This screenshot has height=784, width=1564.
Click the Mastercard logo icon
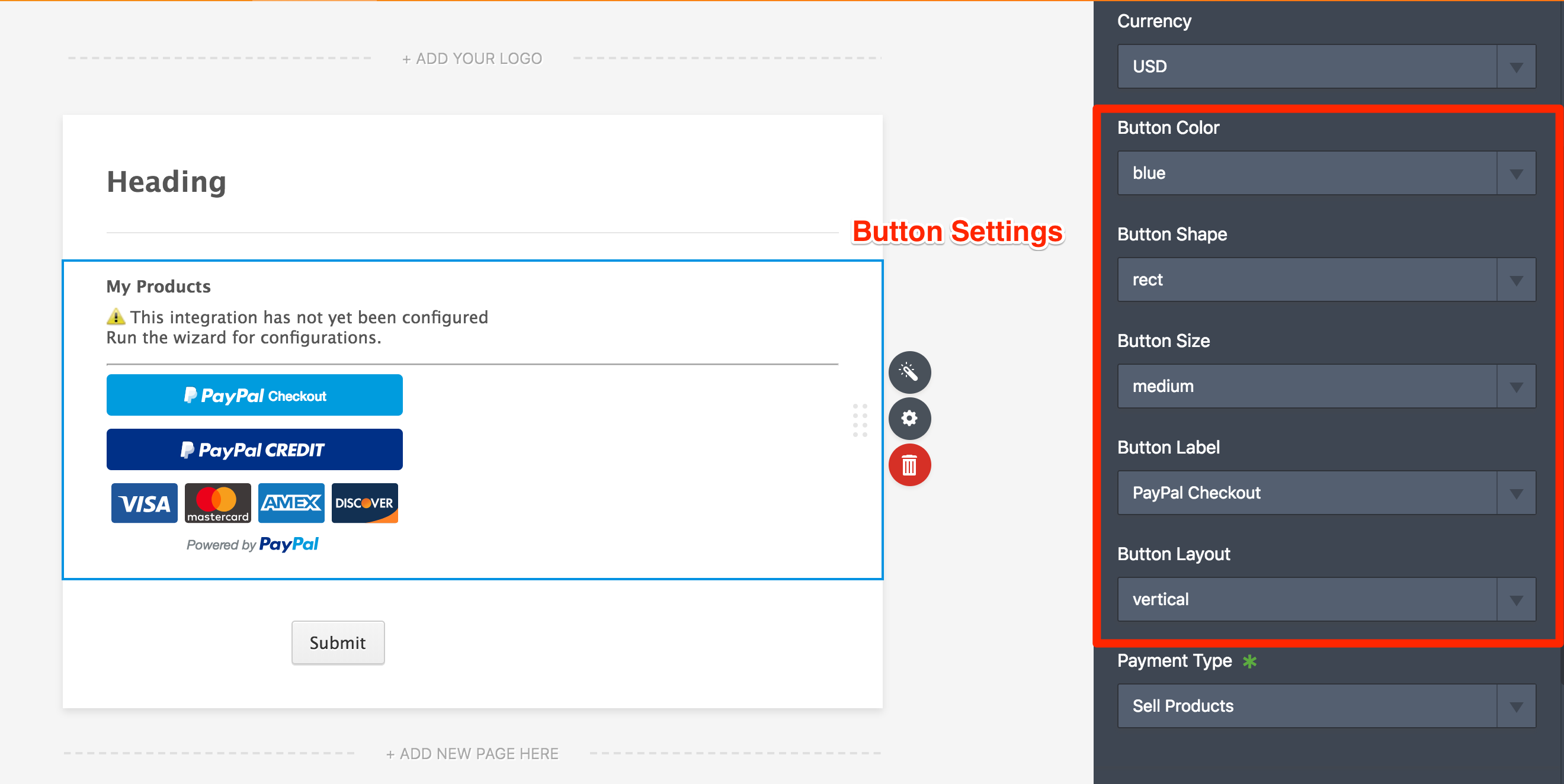[217, 503]
